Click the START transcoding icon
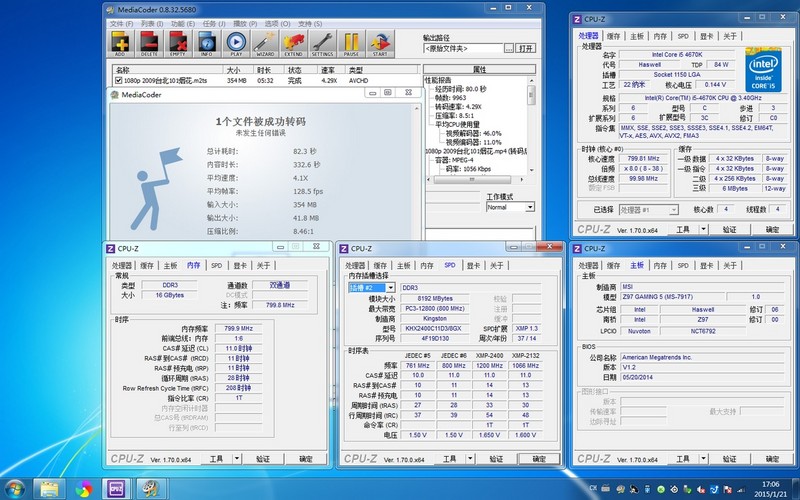The height and width of the screenshot is (500, 800). (380, 44)
